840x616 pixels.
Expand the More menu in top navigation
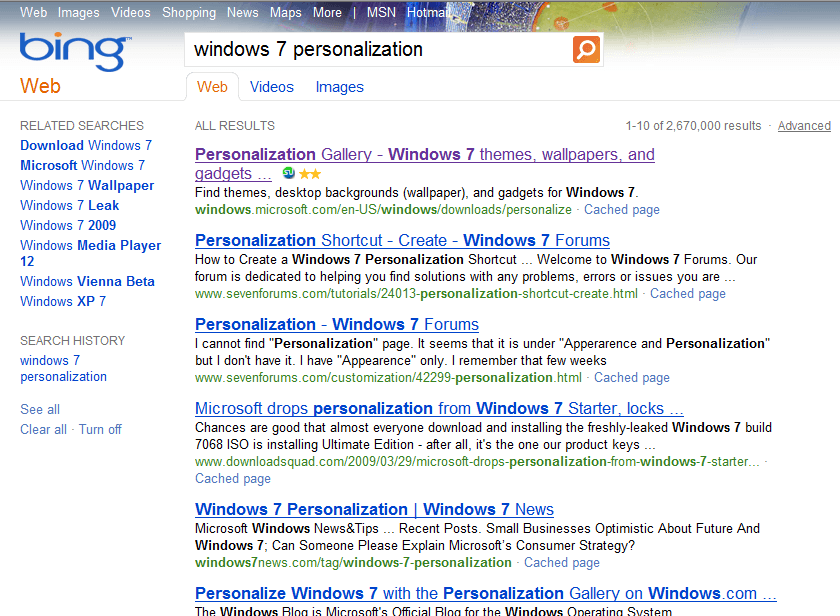pos(327,12)
